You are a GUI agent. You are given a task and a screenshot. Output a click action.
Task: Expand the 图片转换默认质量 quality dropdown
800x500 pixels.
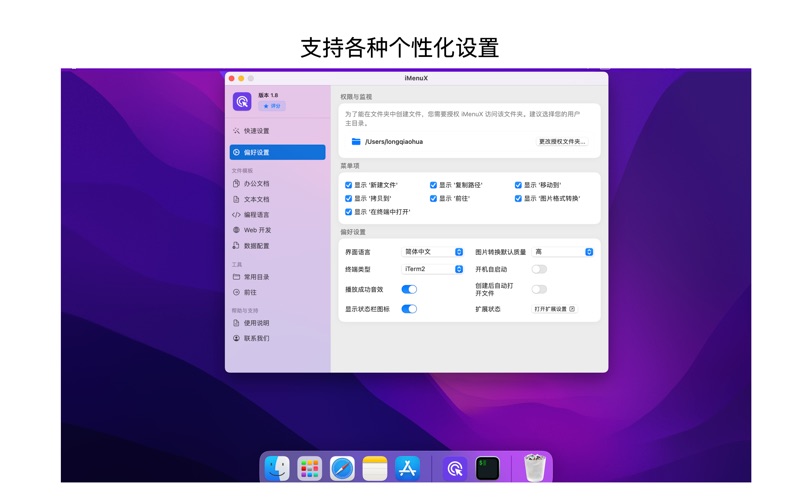tap(563, 252)
